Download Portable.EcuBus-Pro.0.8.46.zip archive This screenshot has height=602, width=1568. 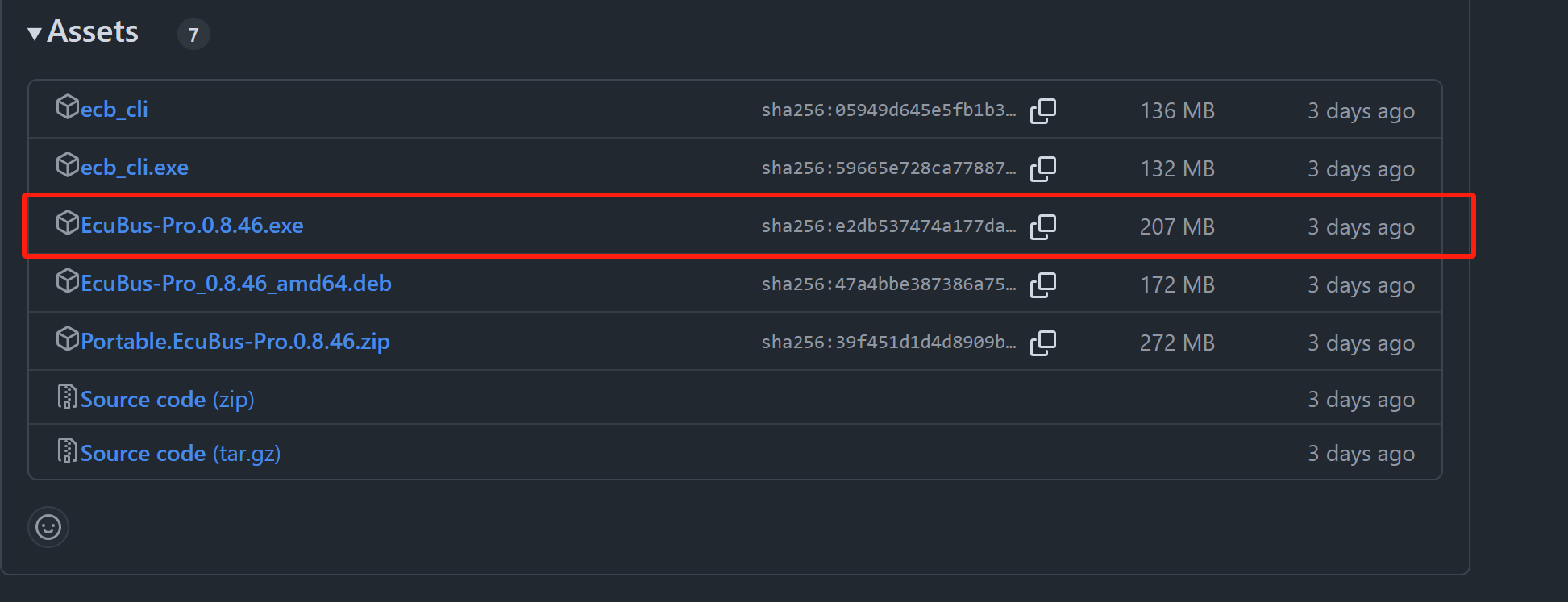tap(235, 342)
